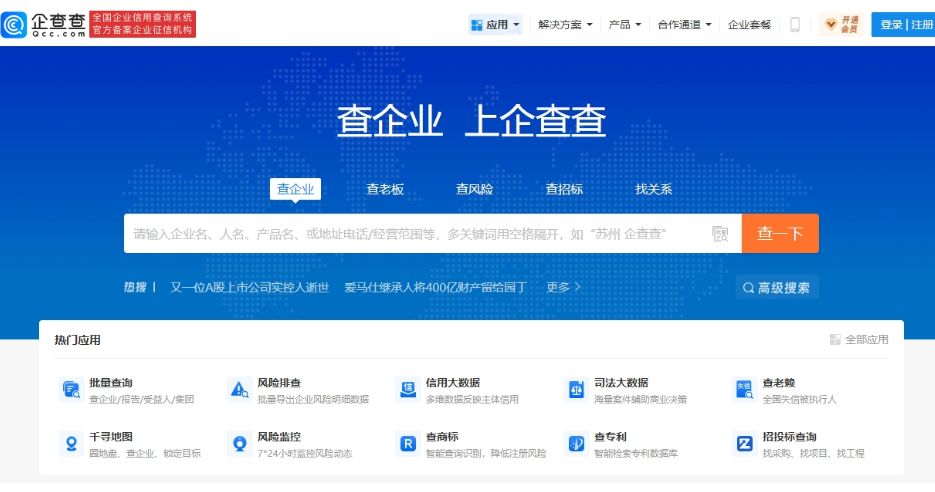Open 高级搜索 advanced search
The image size is (935, 492).
[777, 287]
